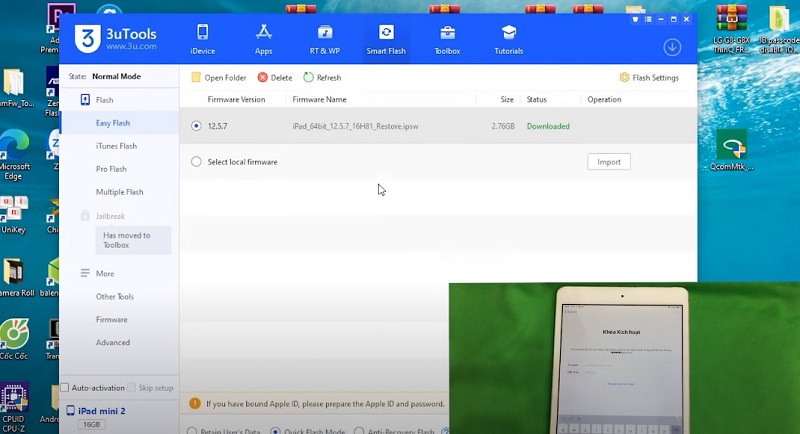This screenshot has height=434, width=800.
Task: Delete the selected firmware
Action: [x=275, y=78]
